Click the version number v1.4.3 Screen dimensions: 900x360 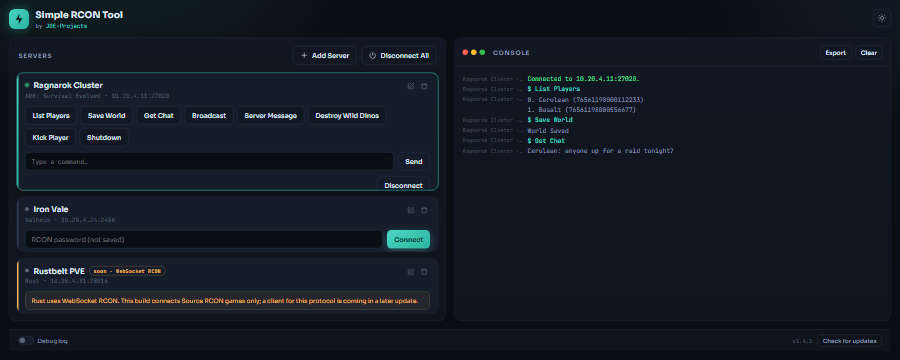click(x=802, y=341)
